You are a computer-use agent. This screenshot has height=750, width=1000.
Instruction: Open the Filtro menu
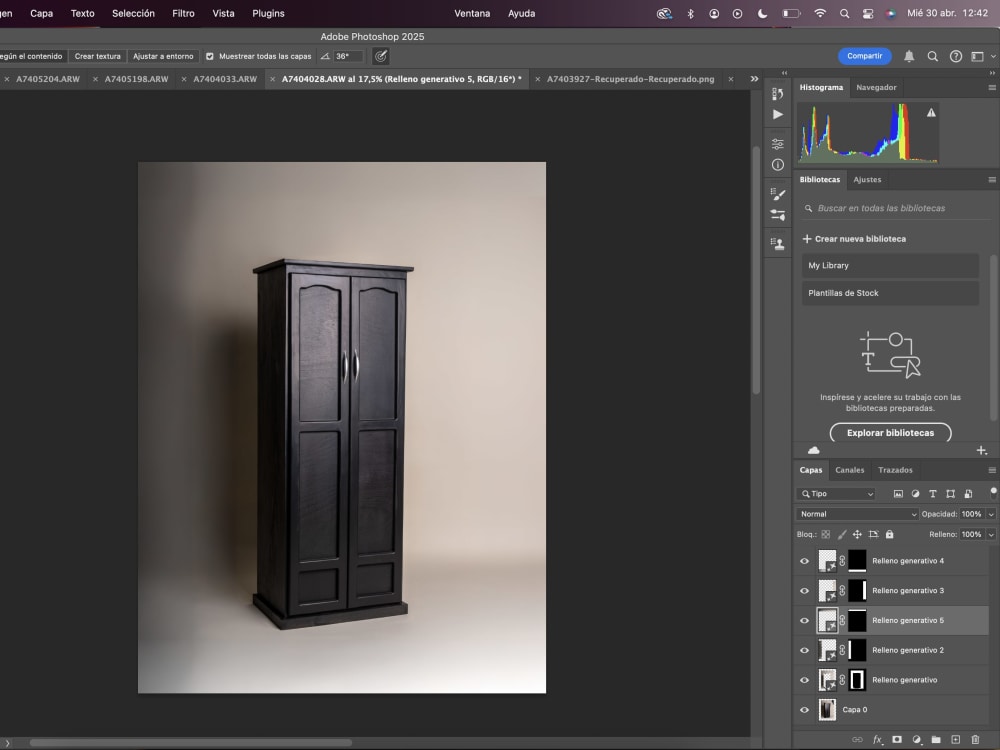(183, 13)
